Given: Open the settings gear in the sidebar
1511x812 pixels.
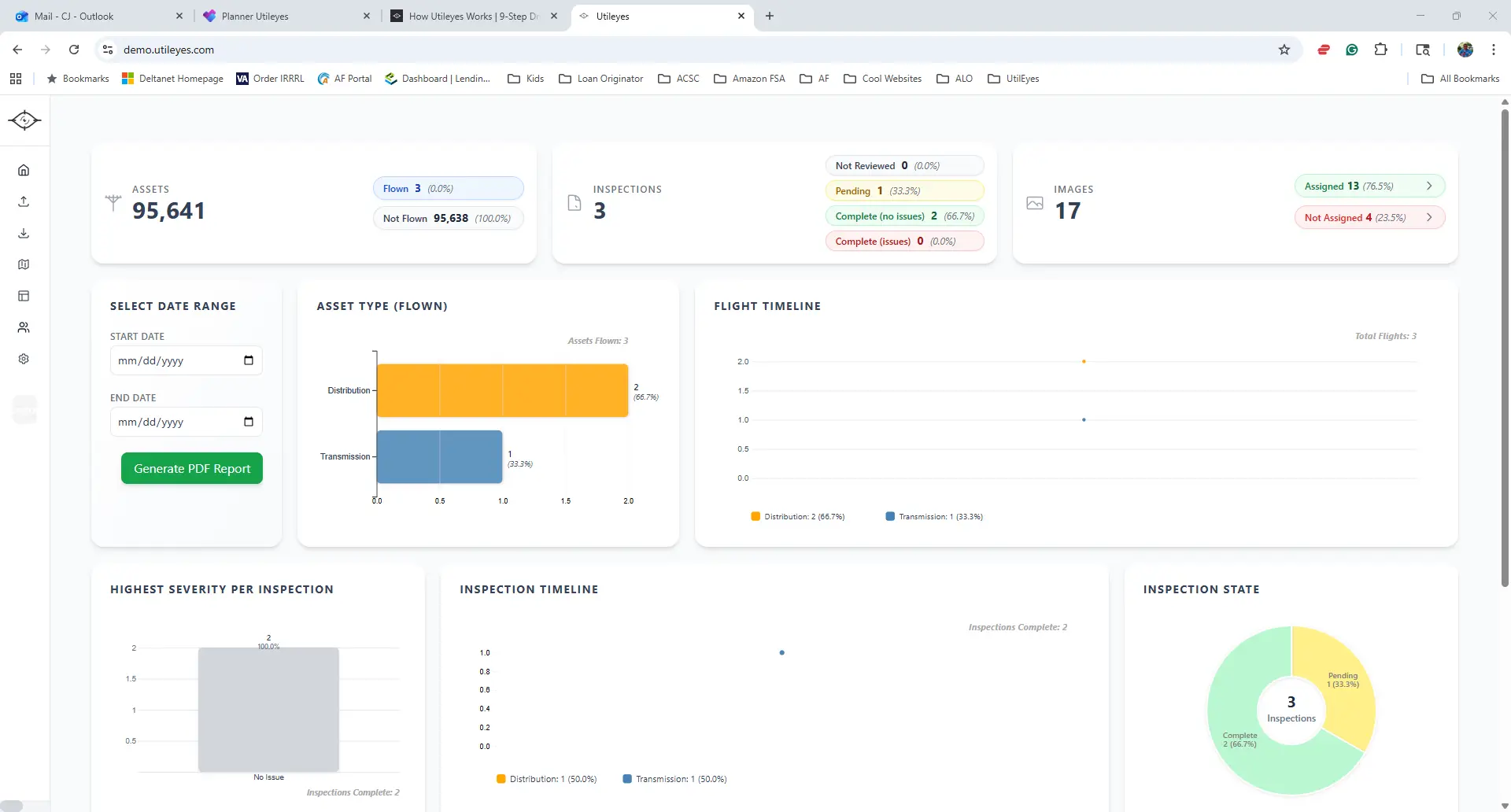Looking at the screenshot, I should click(x=24, y=359).
